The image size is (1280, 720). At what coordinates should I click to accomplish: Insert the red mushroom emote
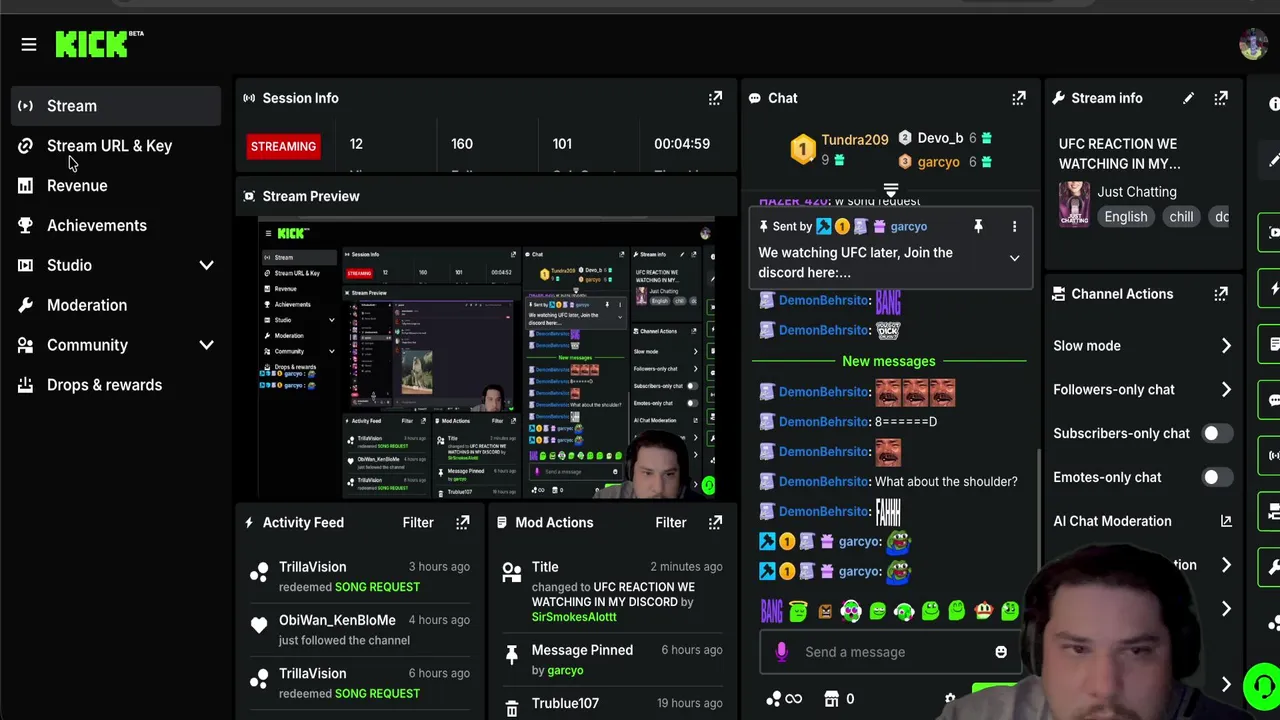[984, 611]
